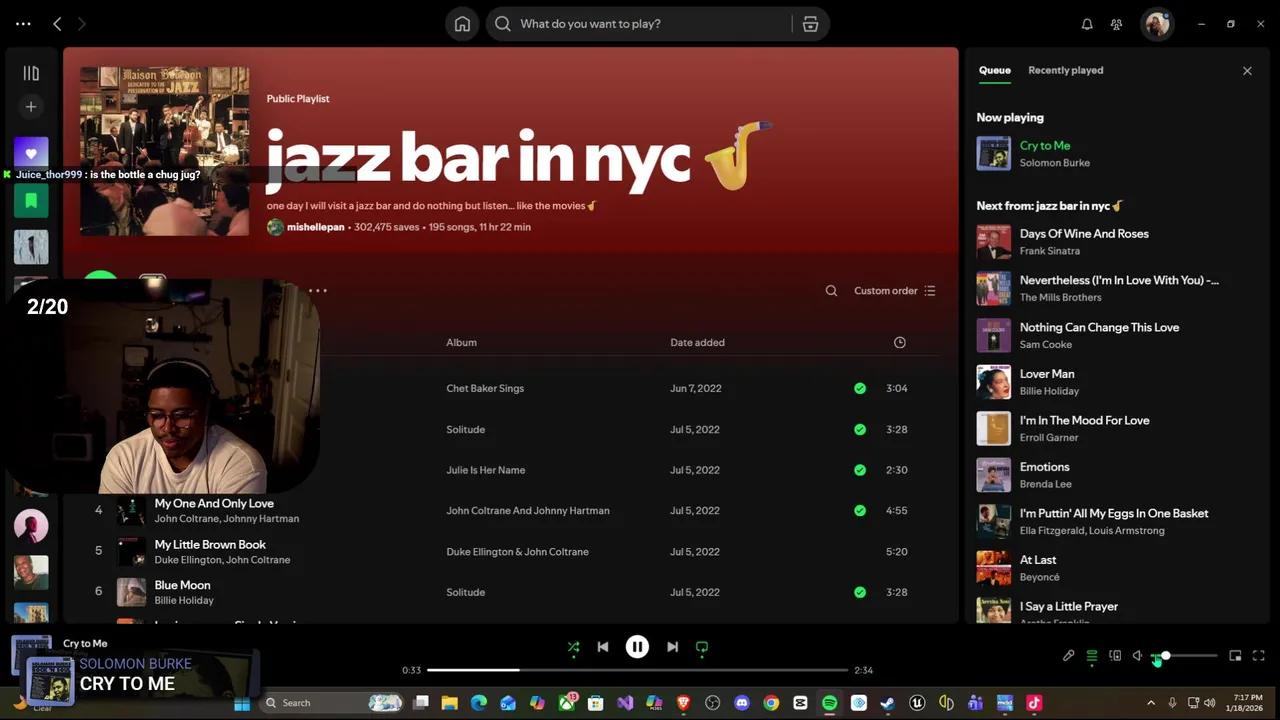Open Billie Holiday artist link under Blue Moon
Image resolution: width=1280 pixels, height=720 pixels.
184,600
